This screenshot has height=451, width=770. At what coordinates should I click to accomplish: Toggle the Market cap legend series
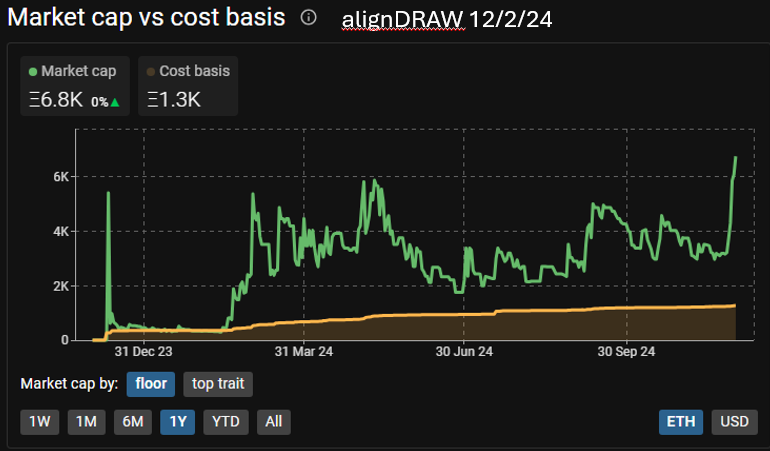coord(75,86)
